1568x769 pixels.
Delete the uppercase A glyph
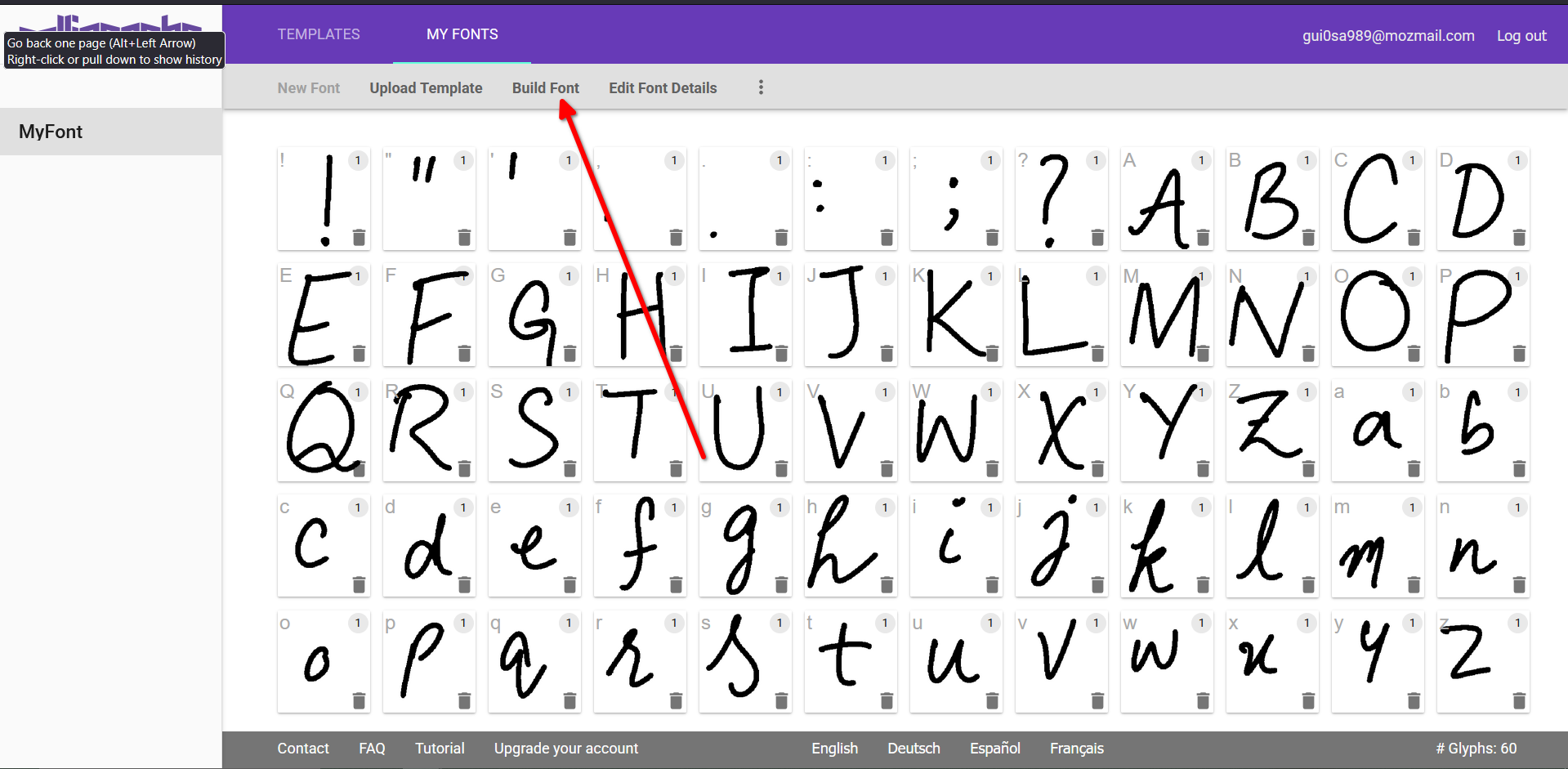(1203, 238)
